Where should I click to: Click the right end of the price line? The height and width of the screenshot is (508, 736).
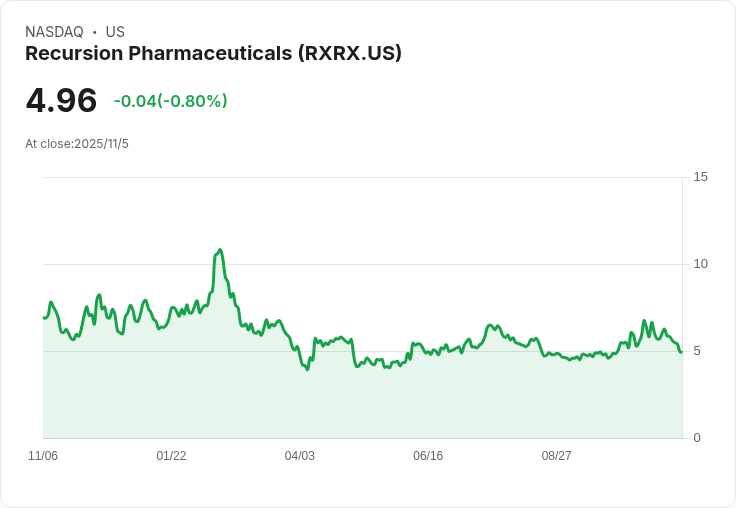point(681,352)
